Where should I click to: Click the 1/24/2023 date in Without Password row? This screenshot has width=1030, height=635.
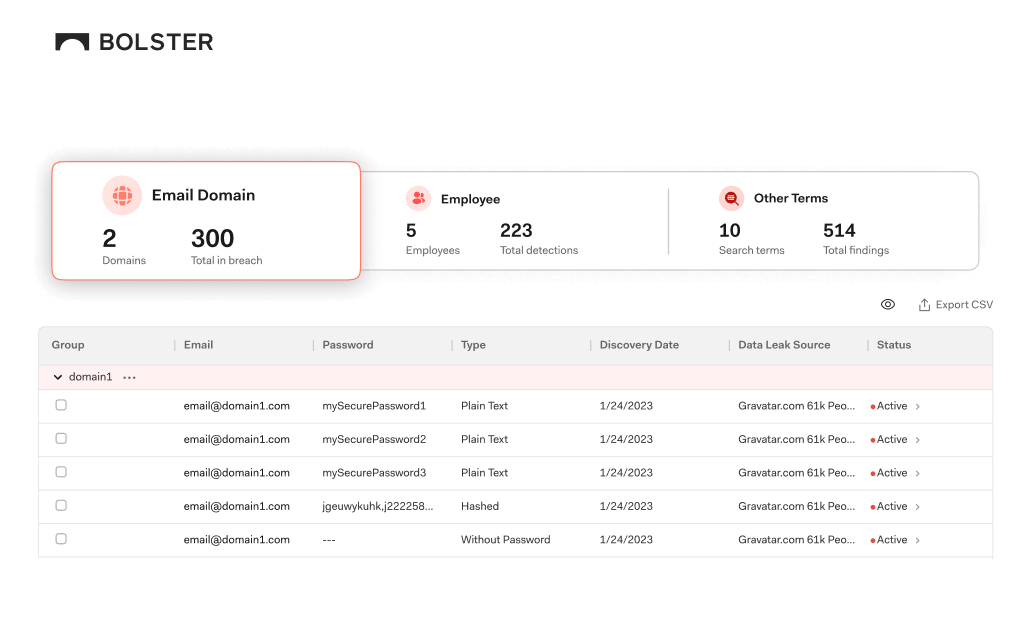pos(626,540)
